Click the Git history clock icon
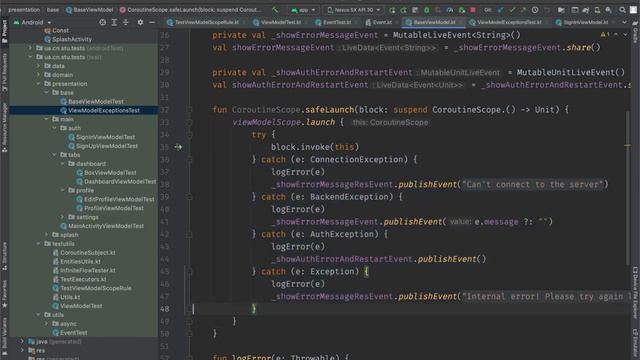Viewport: 640px width, 360px height. pos(535,9)
